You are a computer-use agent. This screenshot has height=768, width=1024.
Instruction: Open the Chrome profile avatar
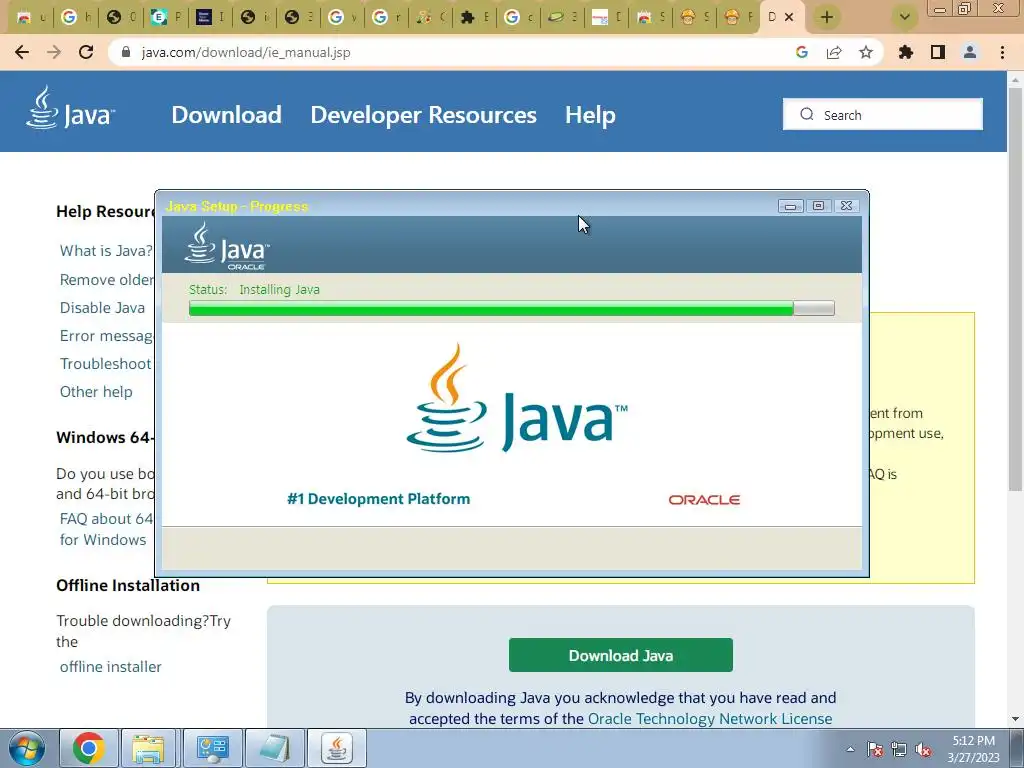point(970,52)
